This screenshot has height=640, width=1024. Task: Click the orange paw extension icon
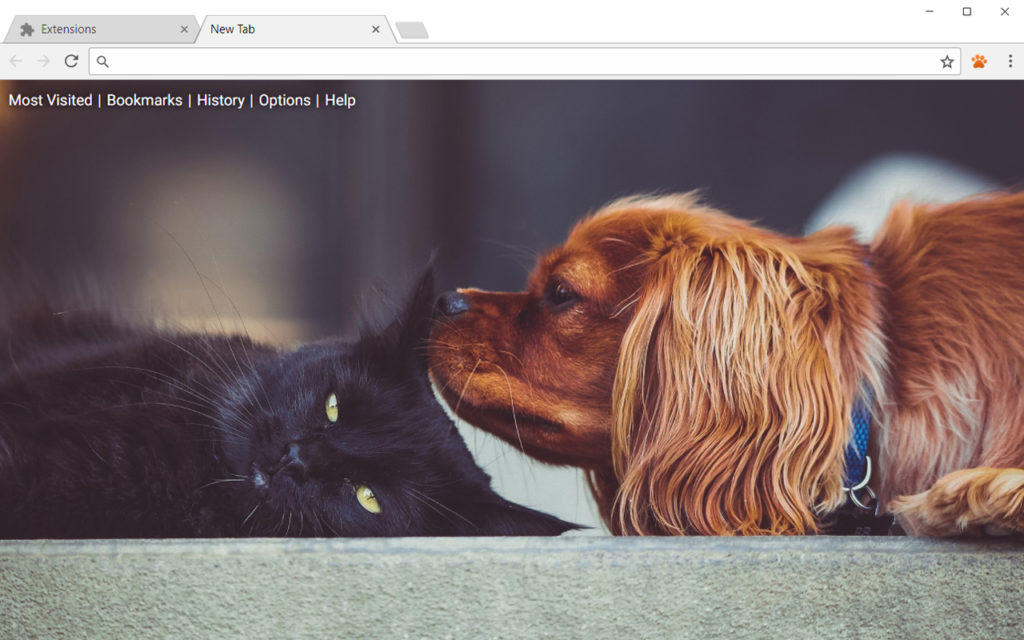coord(981,60)
